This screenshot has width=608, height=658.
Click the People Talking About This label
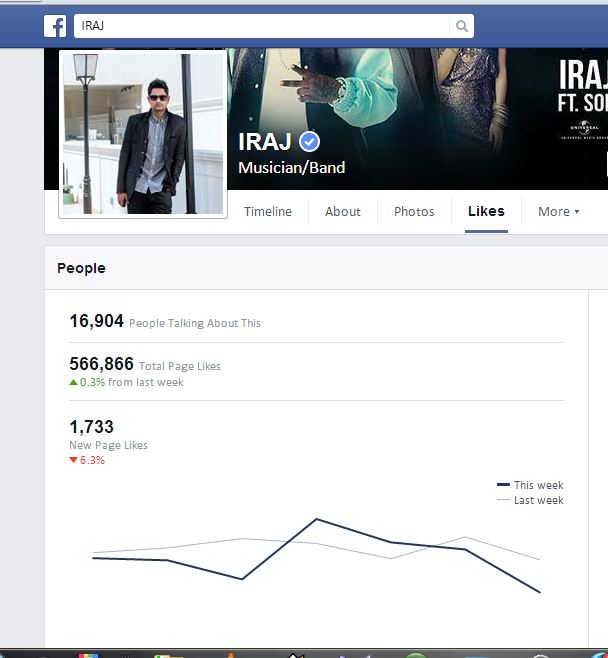click(x=195, y=323)
